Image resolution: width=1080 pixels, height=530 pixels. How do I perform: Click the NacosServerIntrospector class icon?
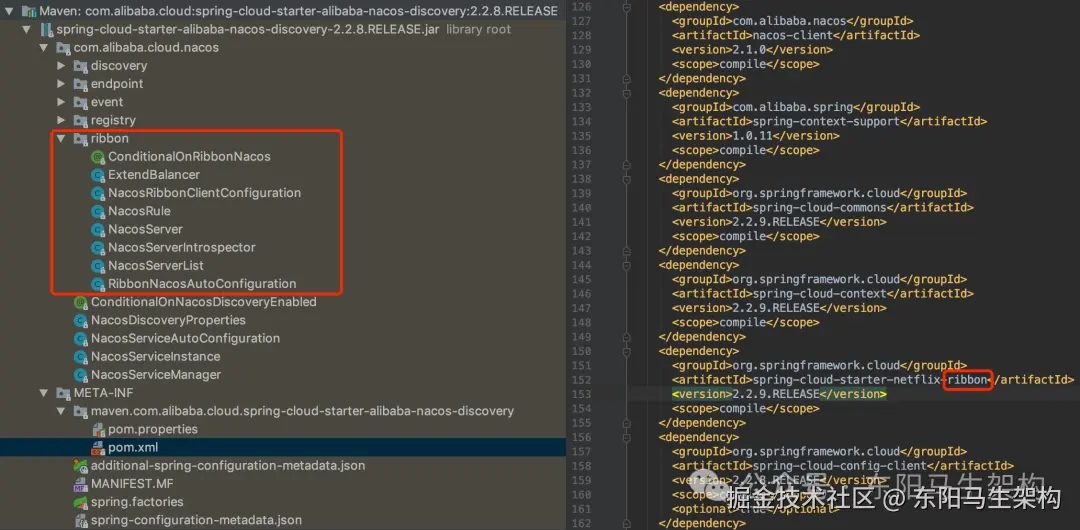[x=98, y=247]
